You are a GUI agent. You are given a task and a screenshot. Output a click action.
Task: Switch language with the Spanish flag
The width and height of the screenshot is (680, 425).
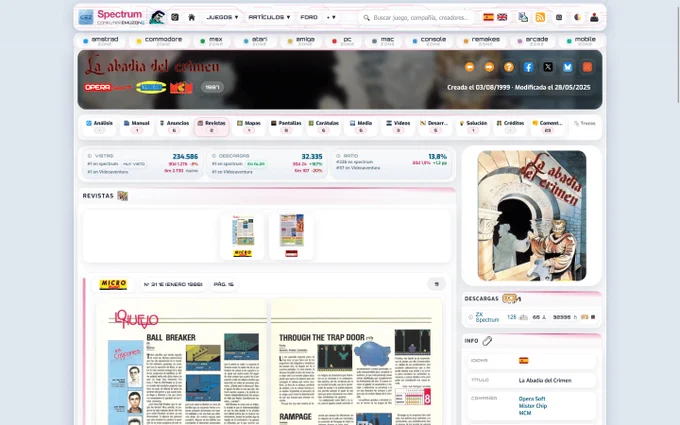coord(488,17)
